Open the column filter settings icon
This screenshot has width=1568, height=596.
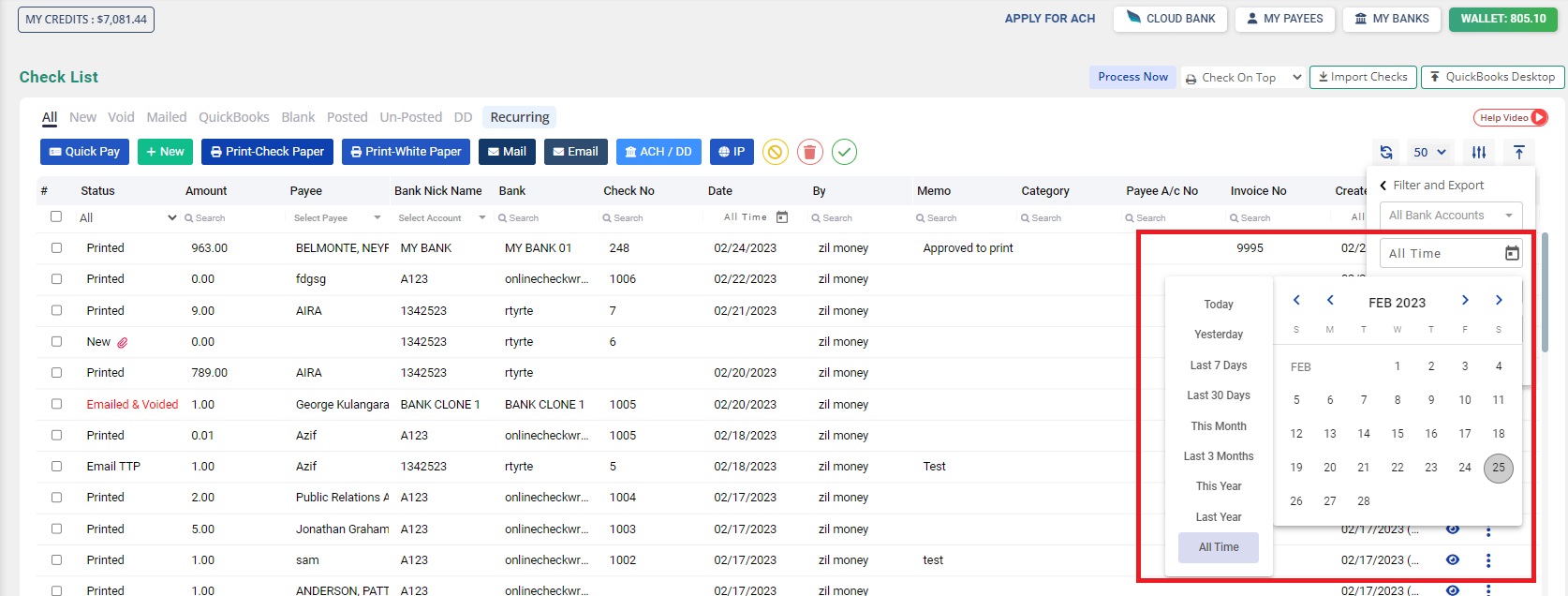point(1478,152)
